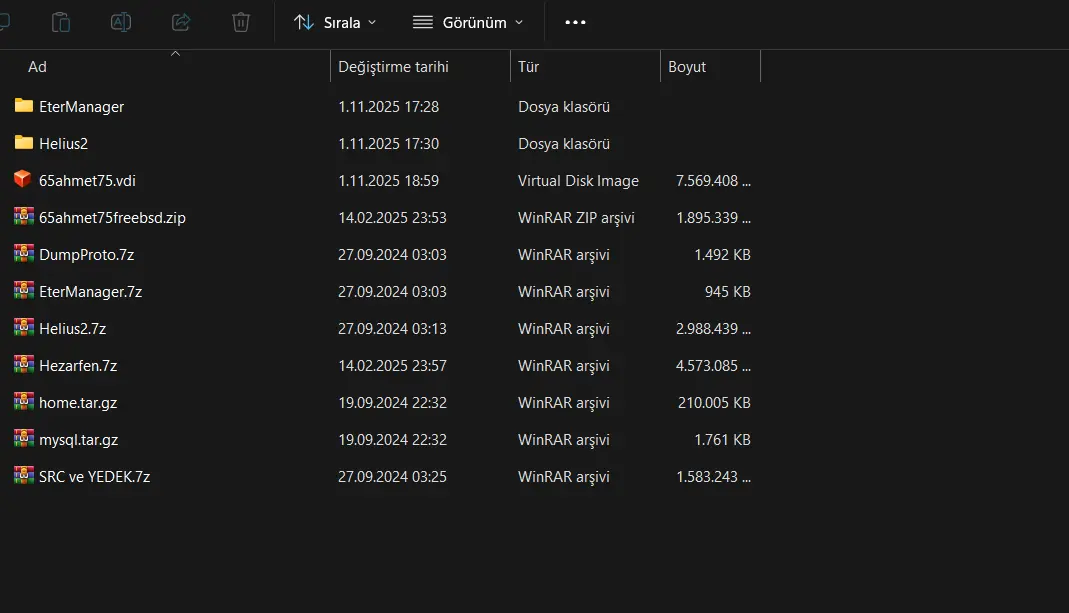
Task: Select the DumpProto.7z file name
Action: click(x=86, y=254)
